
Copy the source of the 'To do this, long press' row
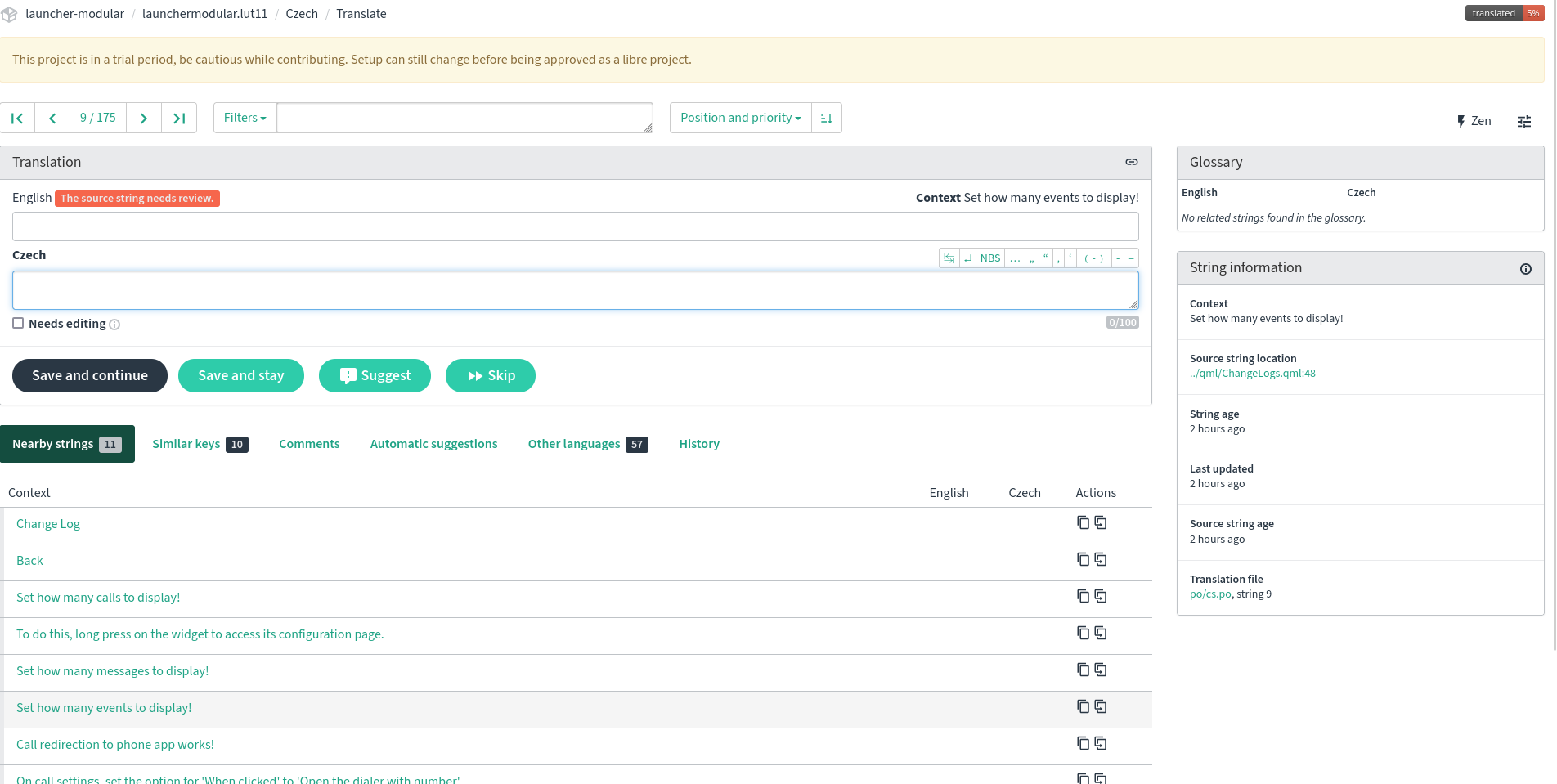click(1084, 633)
